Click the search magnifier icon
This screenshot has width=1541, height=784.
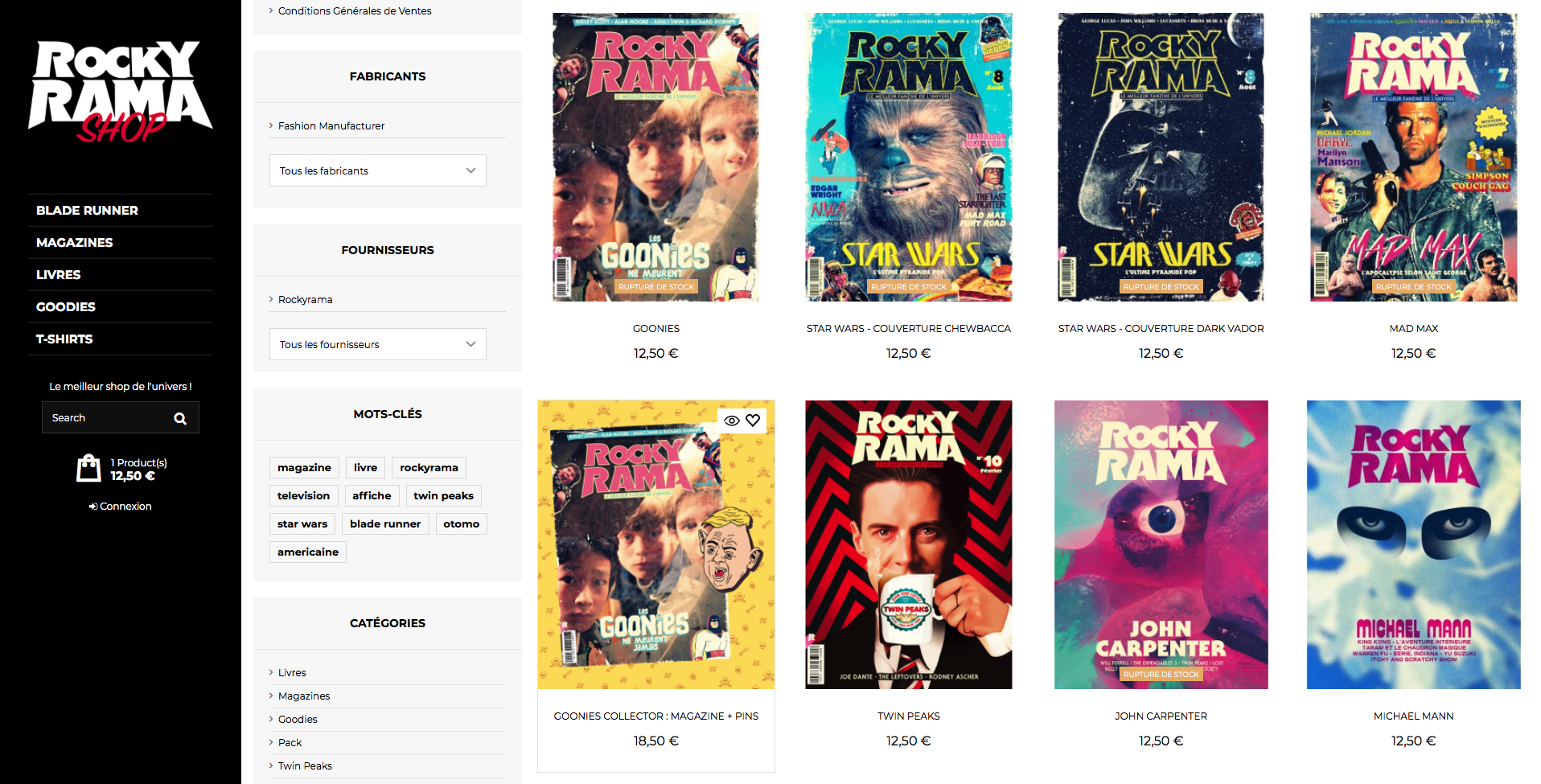[x=180, y=418]
